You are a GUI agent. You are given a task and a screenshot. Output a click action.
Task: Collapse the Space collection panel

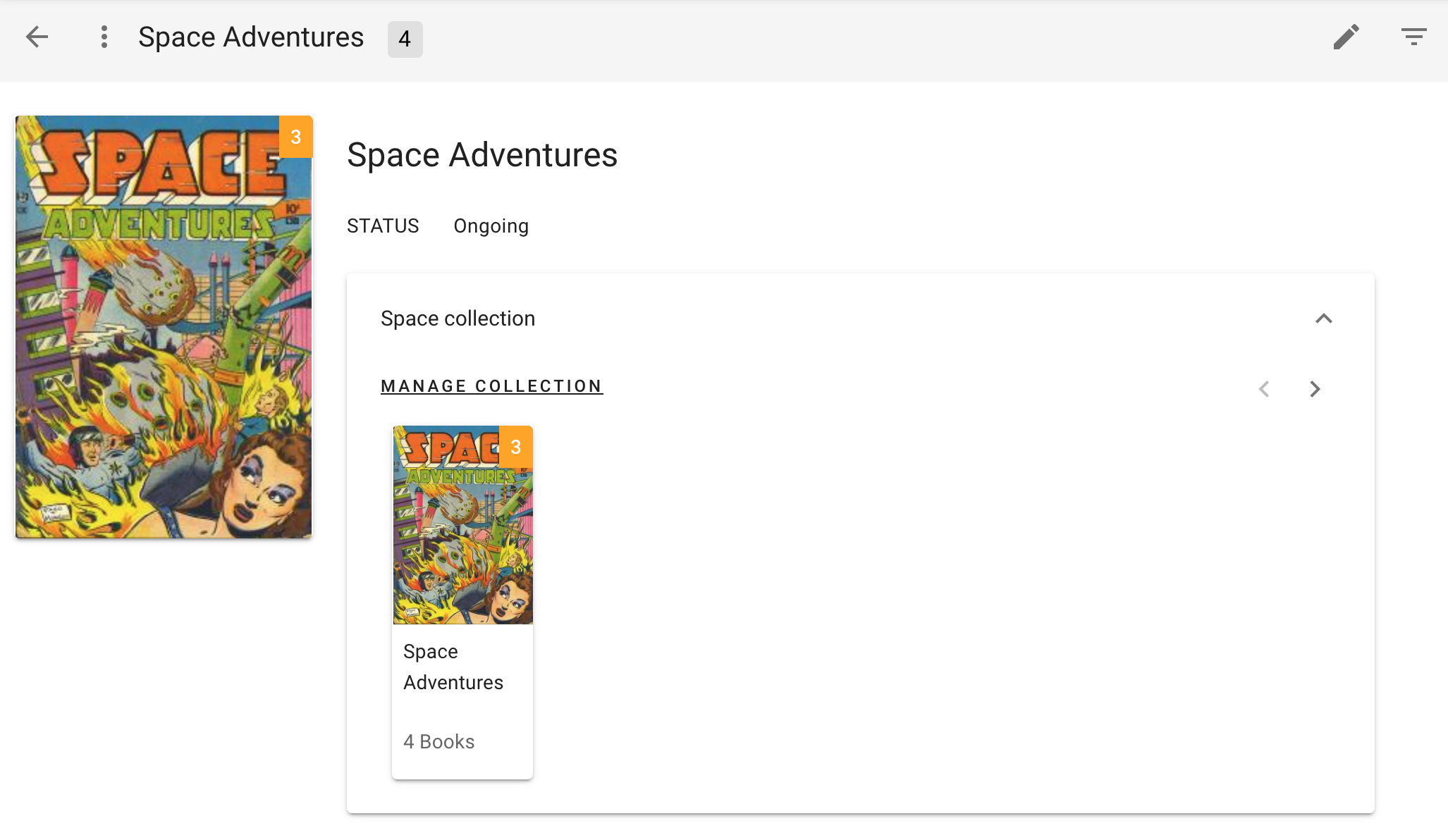(x=1323, y=319)
